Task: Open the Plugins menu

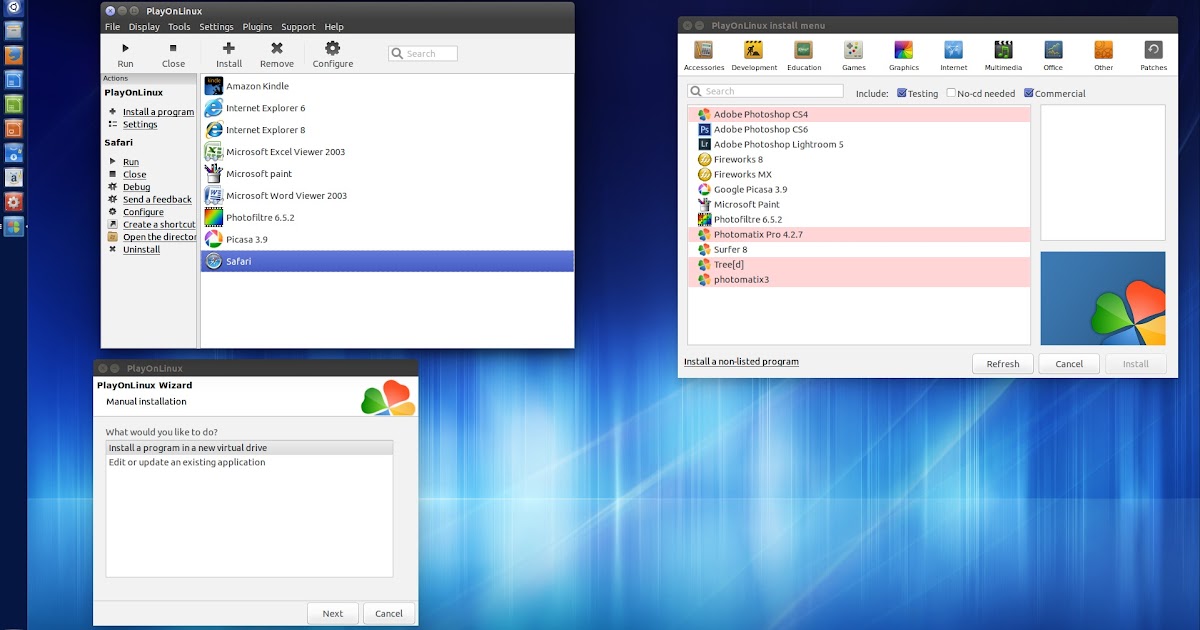Action: [257, 27]
